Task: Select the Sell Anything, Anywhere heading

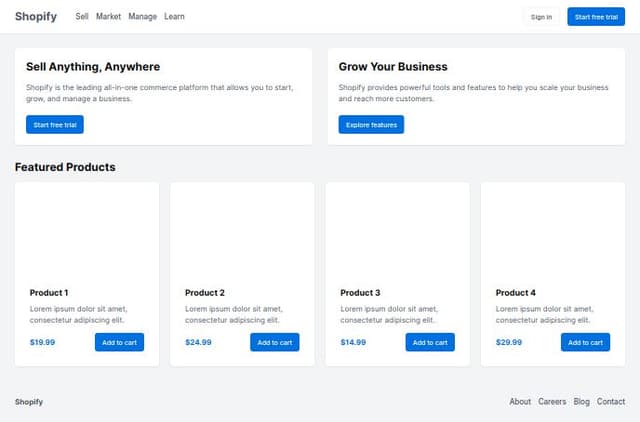Action: tap(93, 67)
